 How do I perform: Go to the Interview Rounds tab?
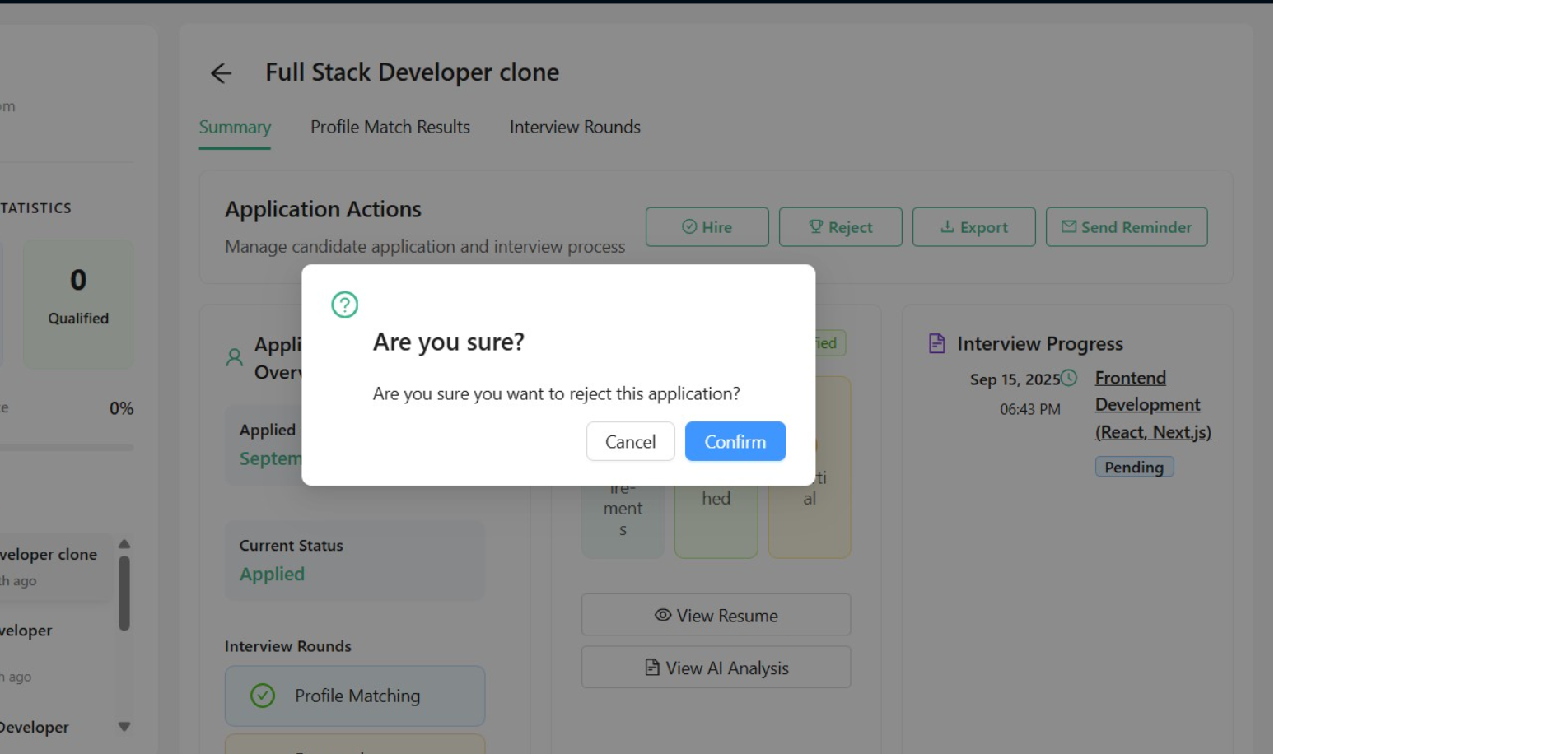coord(575,128)
